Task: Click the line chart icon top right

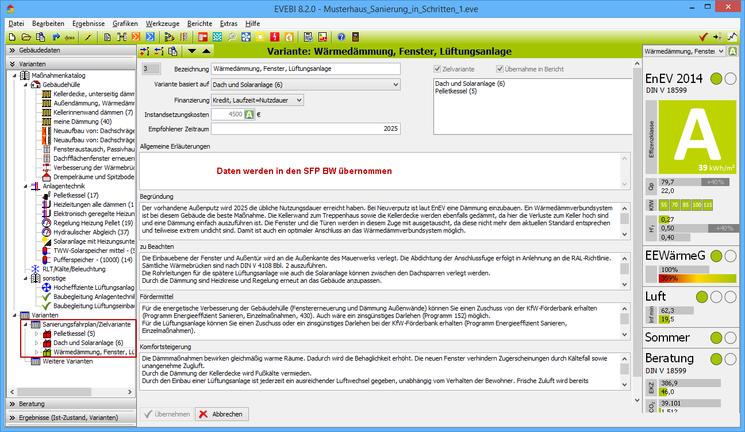Action: pyautogui.click(x=732, y=37)
